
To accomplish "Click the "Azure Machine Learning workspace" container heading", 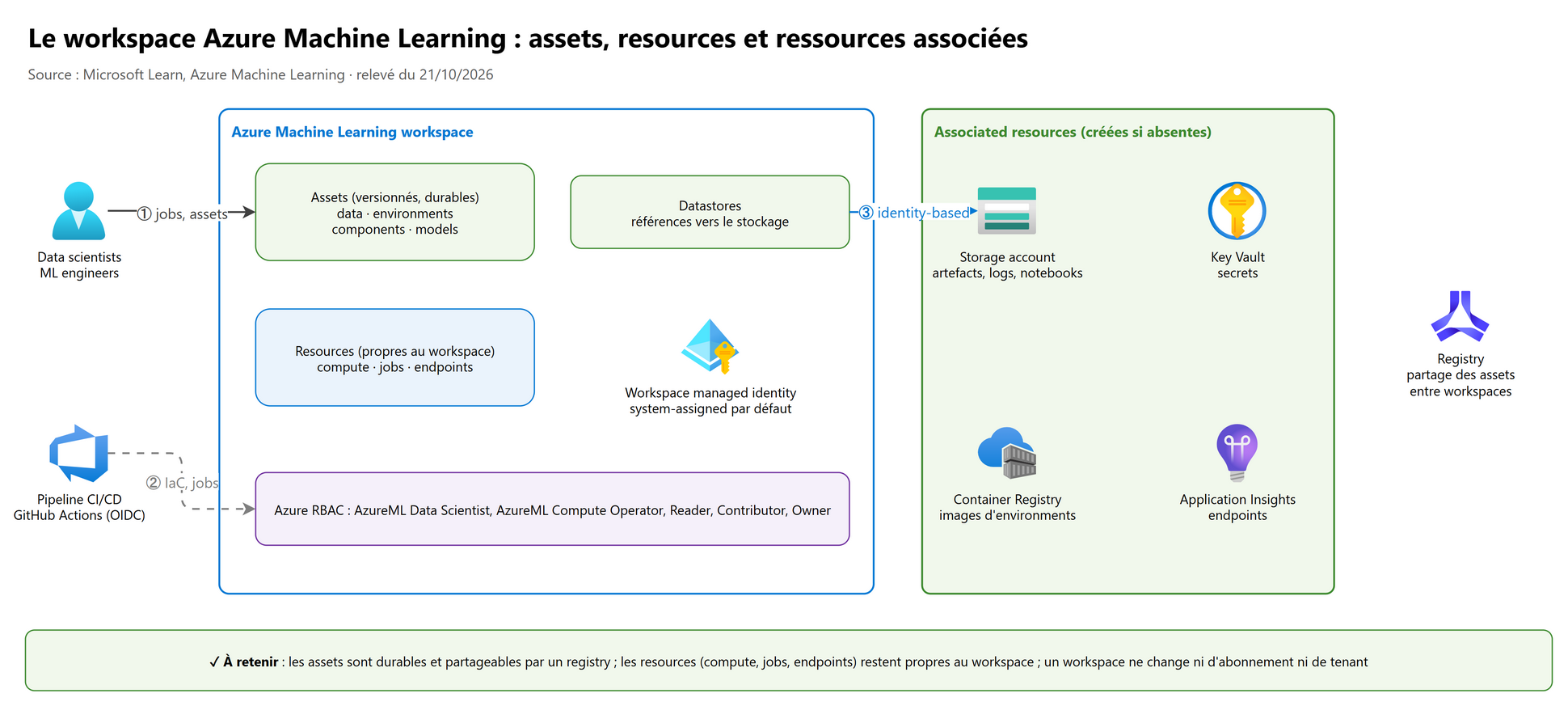I will tap(352, 132).
